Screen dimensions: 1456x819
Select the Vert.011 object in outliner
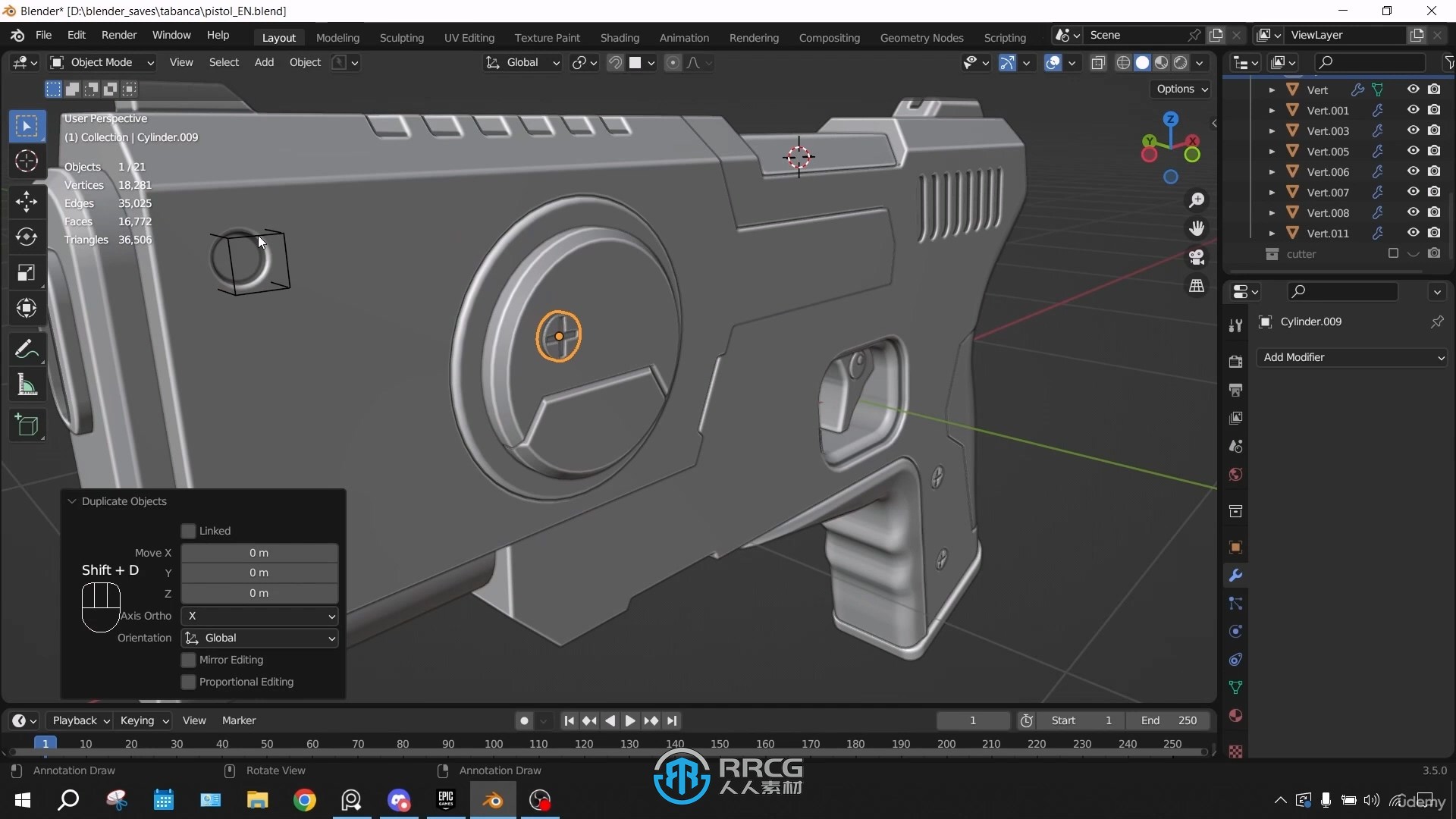coord(1328,233)
